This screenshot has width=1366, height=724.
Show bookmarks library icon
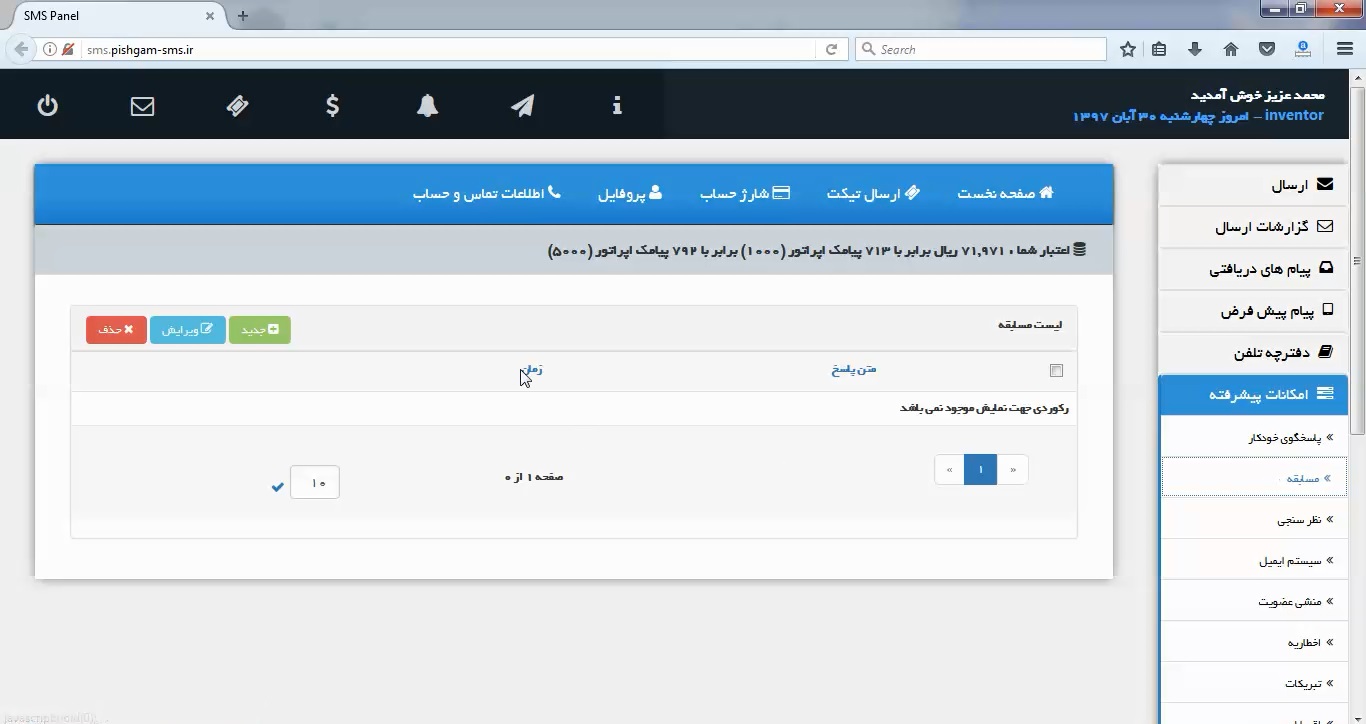(1159, 49)
